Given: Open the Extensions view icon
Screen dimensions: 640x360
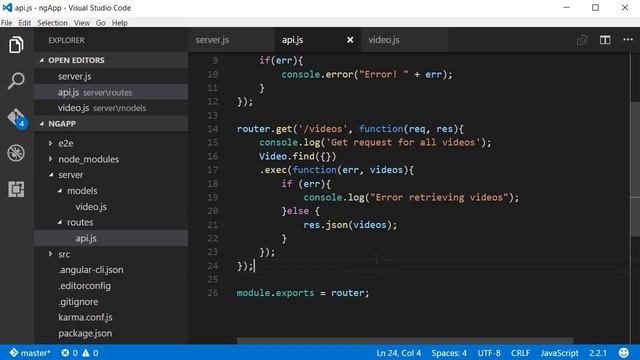Looking at the screenshot, I should coord(16,189).
